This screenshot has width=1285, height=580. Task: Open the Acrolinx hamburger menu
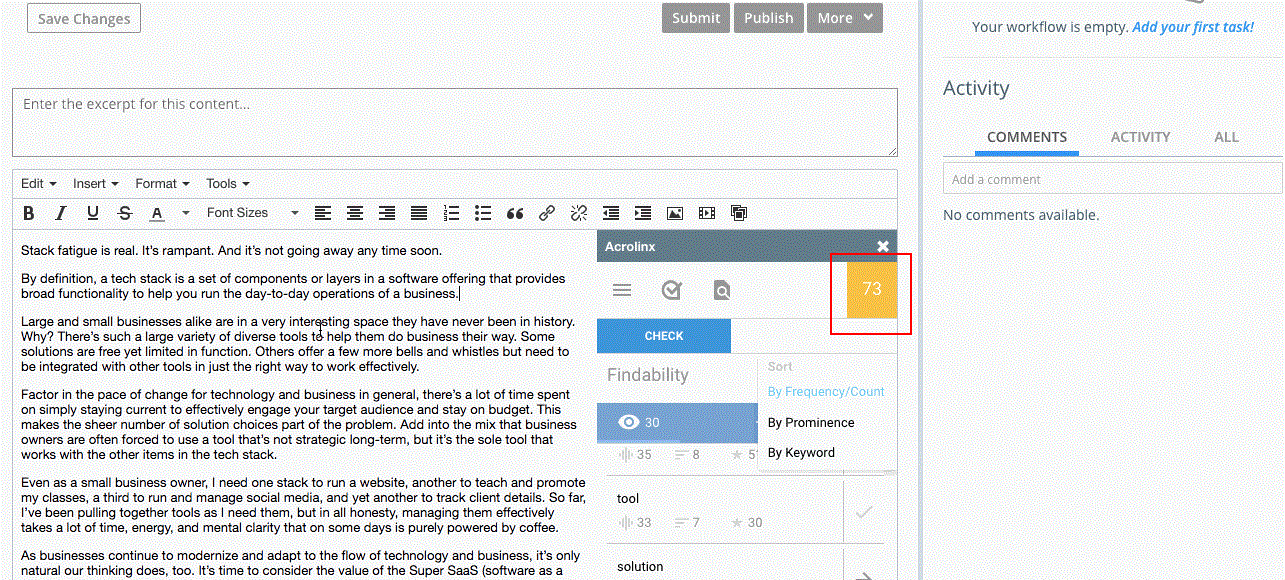click(x=622, y=290)
